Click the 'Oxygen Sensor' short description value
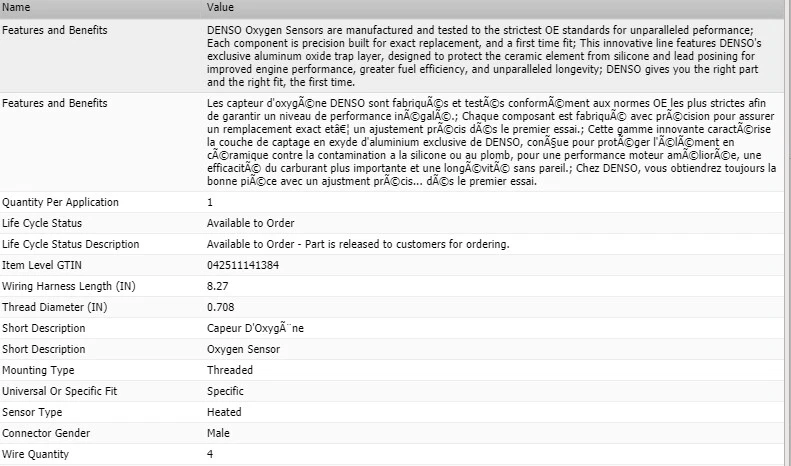The height and width of the screenshot is (466, 791). coord(243,349)
